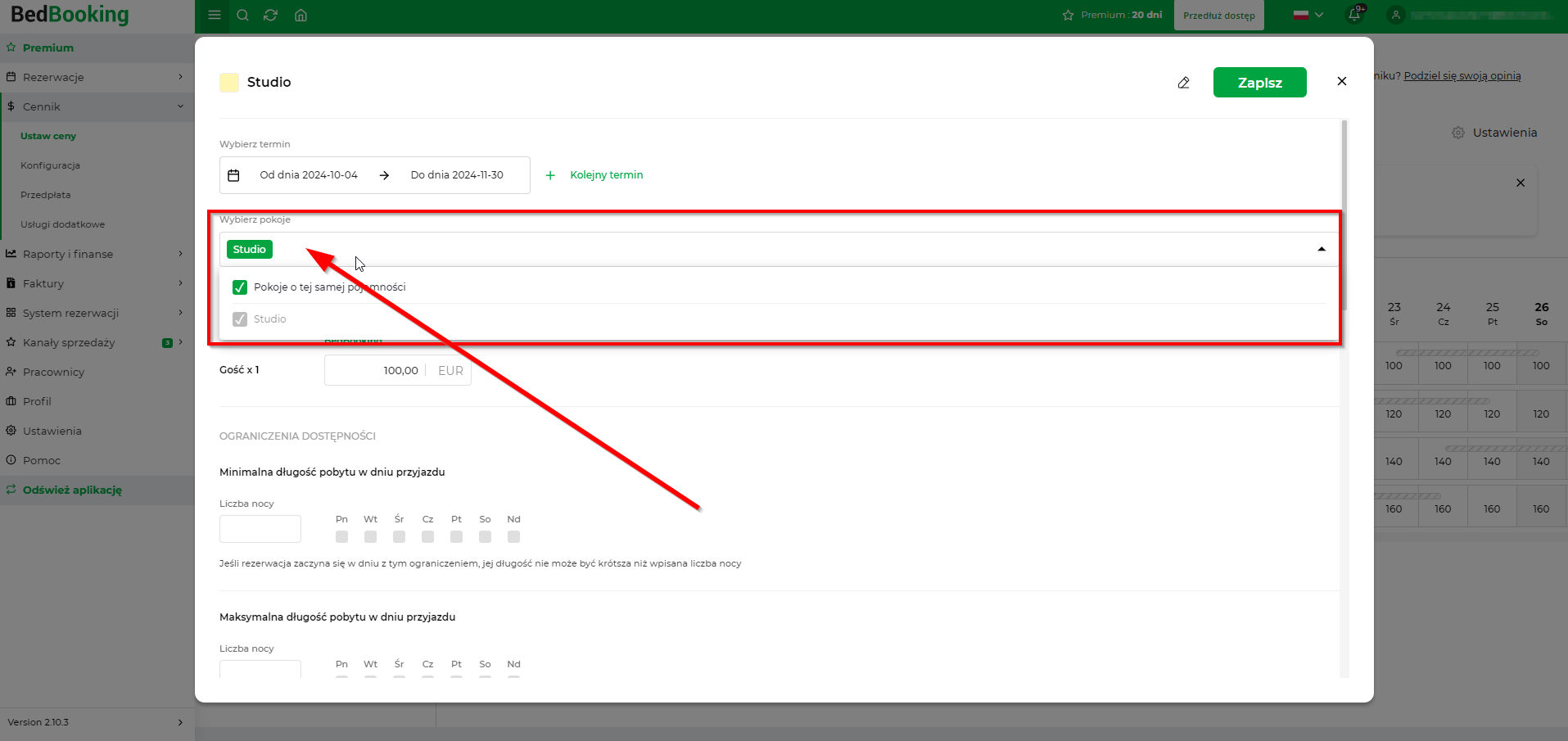The width and height of the screenshot is (1568, 741).
Task: Click System rezerwacji grid icon
Action: point(11,313)
